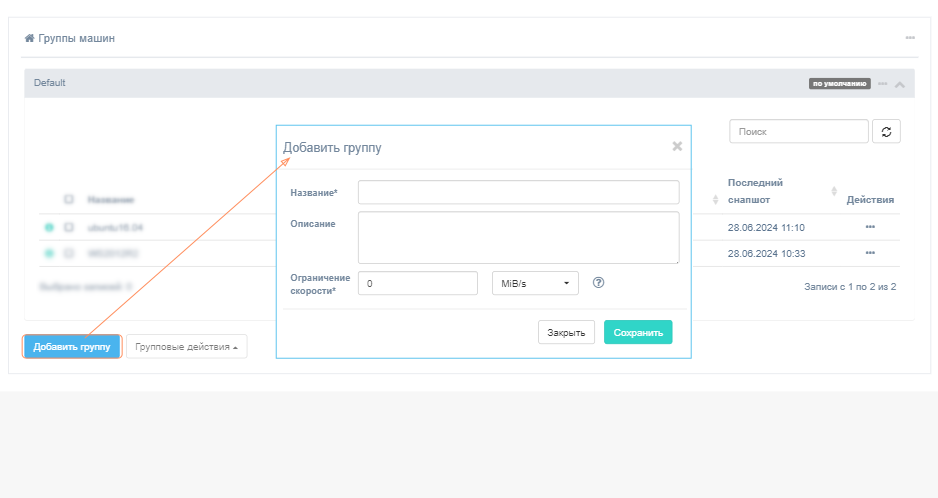Open the Default group three-dots menu
Image resolution: width=938 pixels, height=498 pixels.
tap(883, 84)
